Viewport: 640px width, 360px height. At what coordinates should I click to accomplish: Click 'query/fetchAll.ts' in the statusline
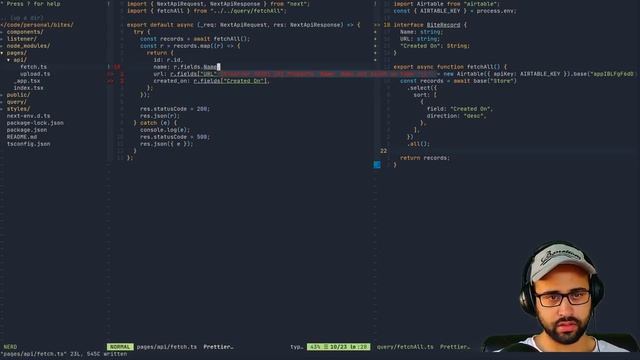405,347
